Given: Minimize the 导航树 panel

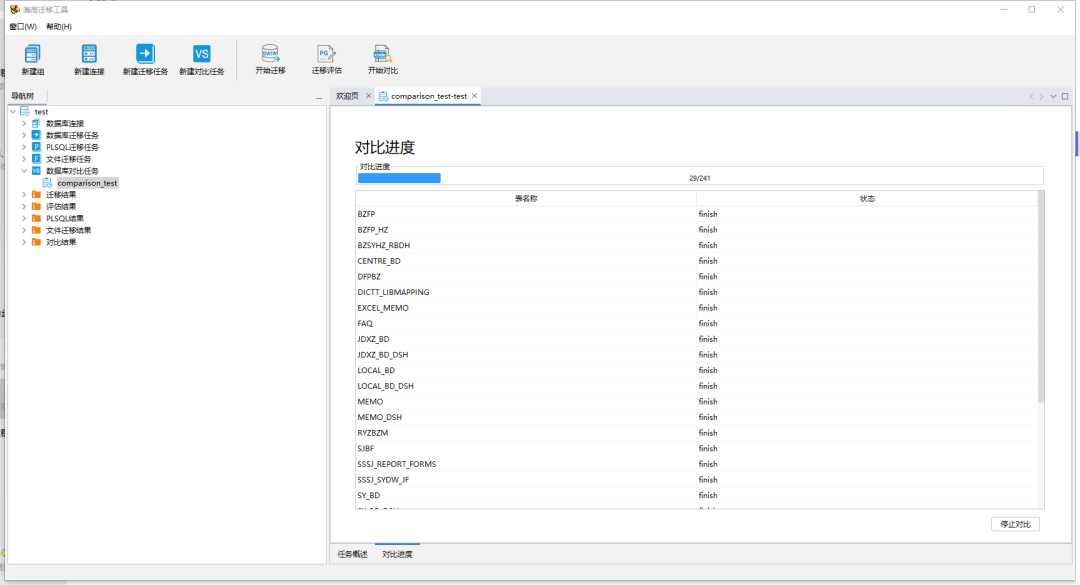Looking at the screenshot, I should point(318,97).
